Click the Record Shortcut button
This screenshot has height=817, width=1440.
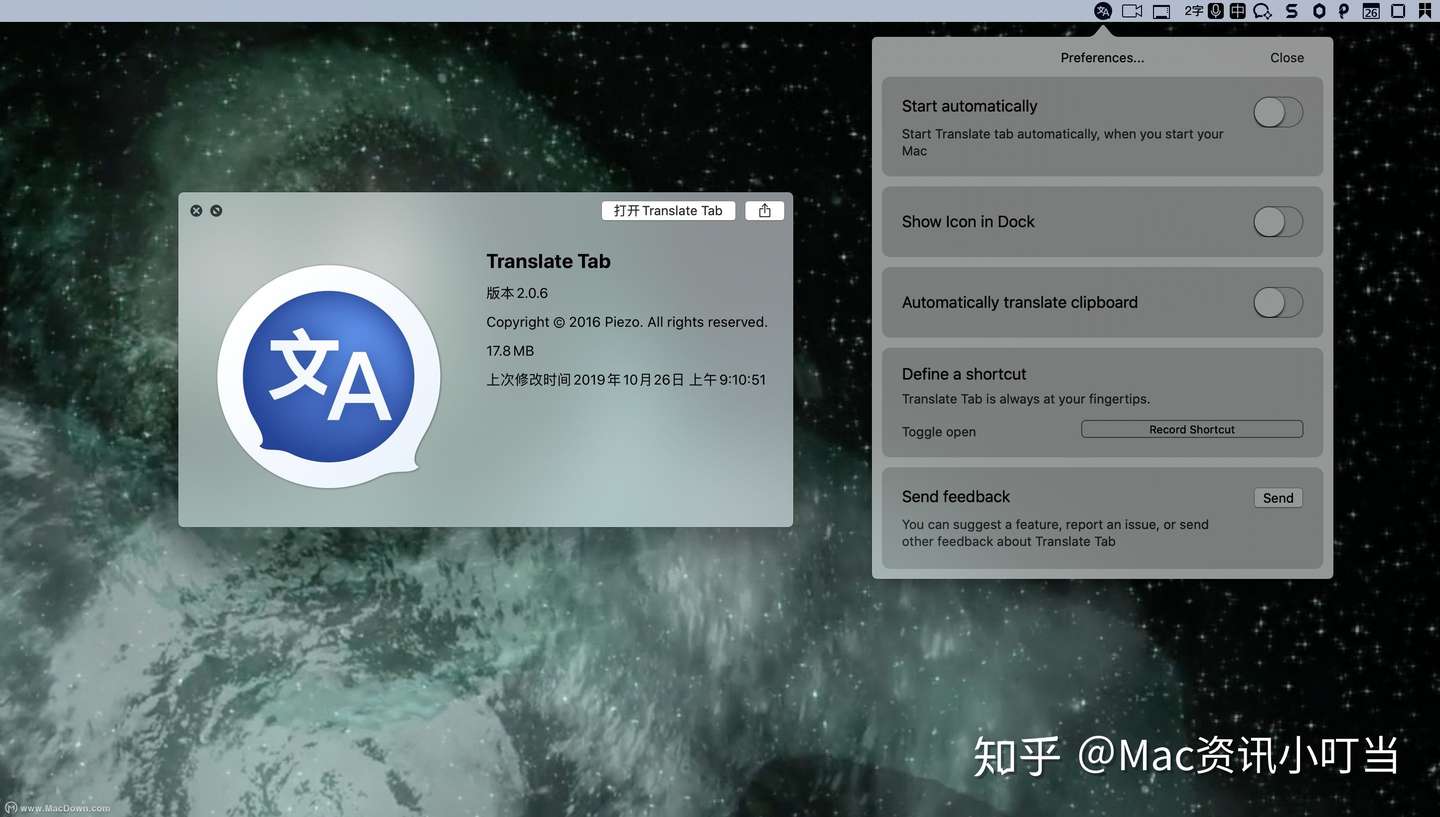click(1192, 429)
